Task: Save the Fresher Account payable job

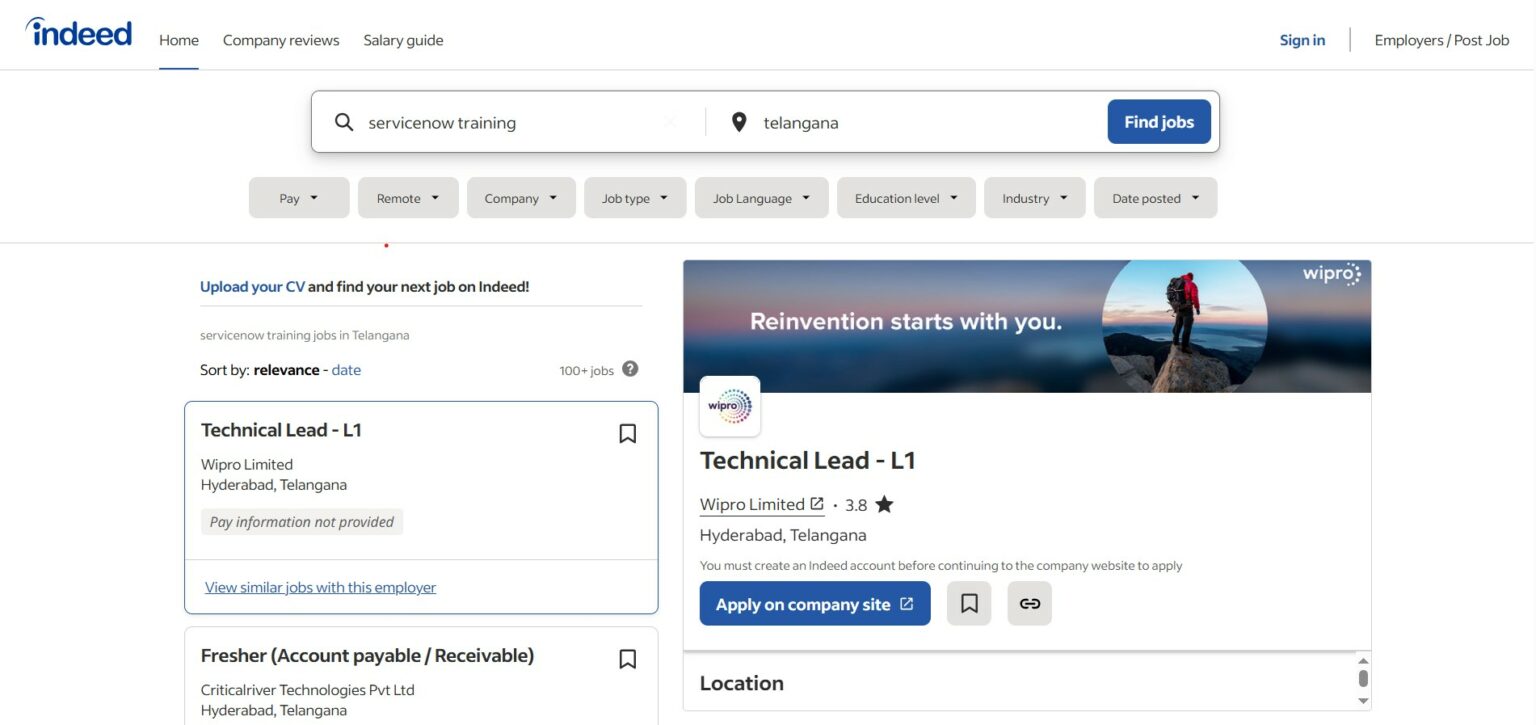Action: coord(627,659)
